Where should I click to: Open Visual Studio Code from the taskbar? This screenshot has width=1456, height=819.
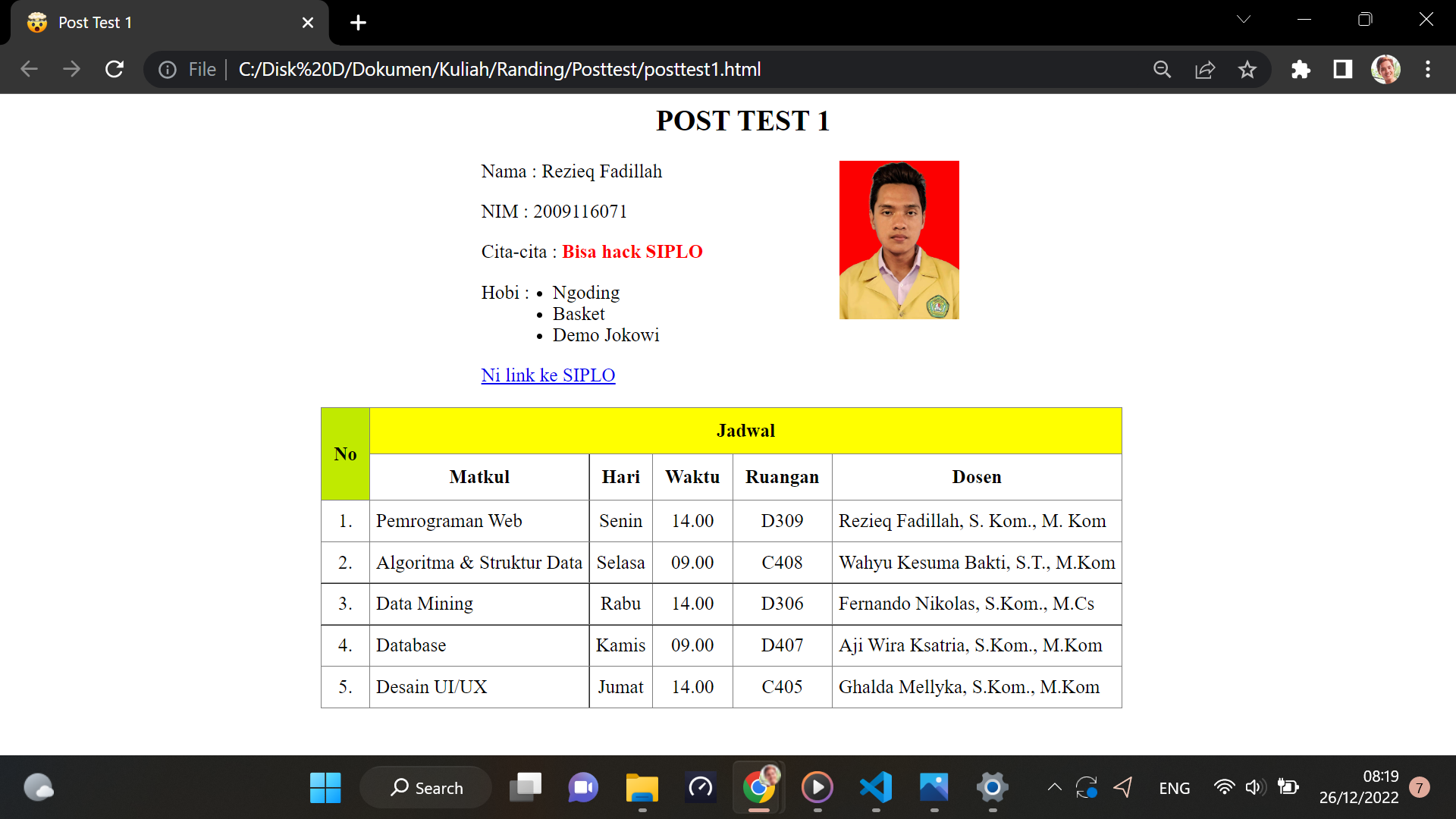(876, 788)
